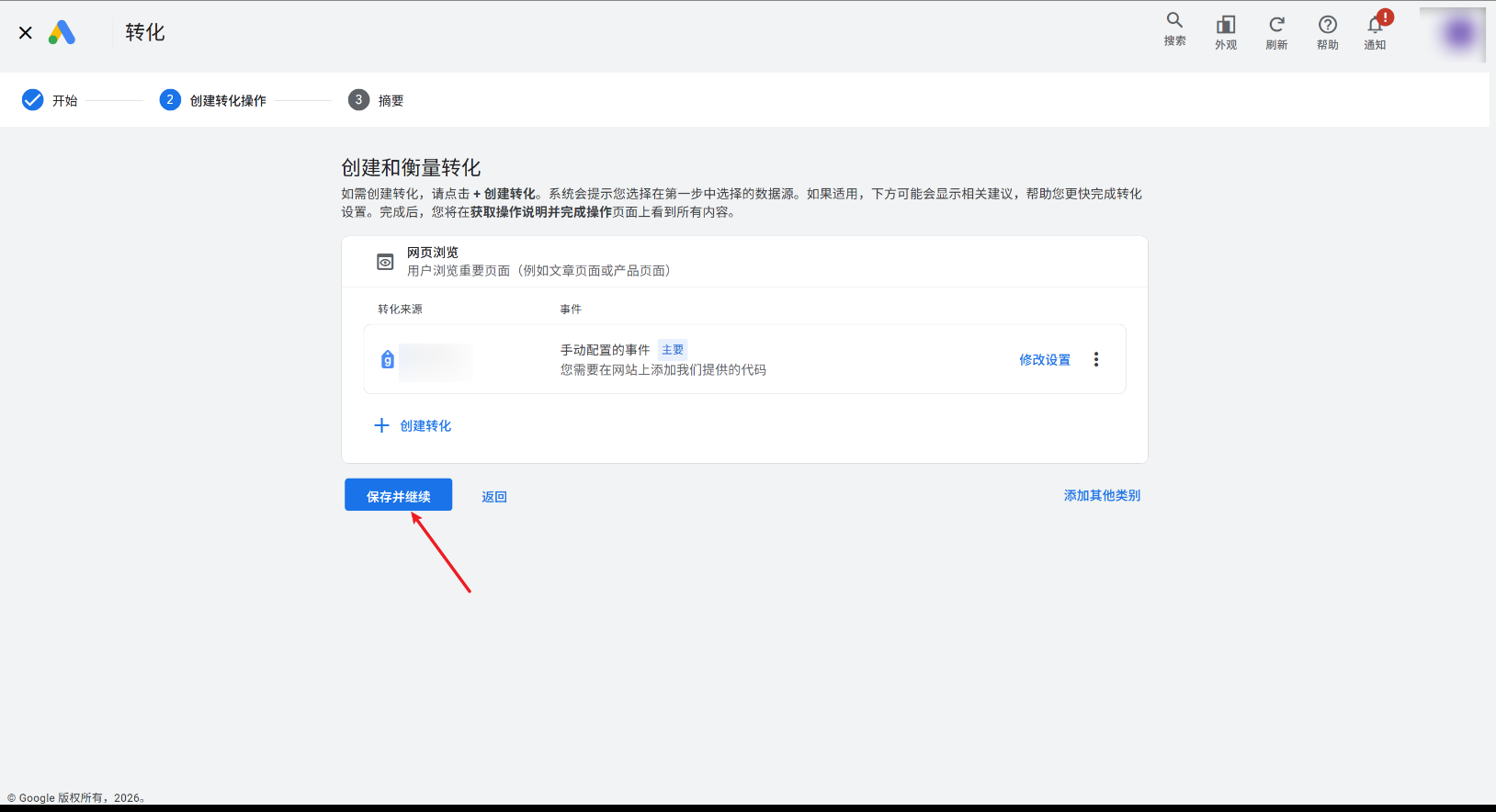Close the conversion setup with X
Image resolution: width=1496 pixels, height=812 pixels.
coord(26,33)
